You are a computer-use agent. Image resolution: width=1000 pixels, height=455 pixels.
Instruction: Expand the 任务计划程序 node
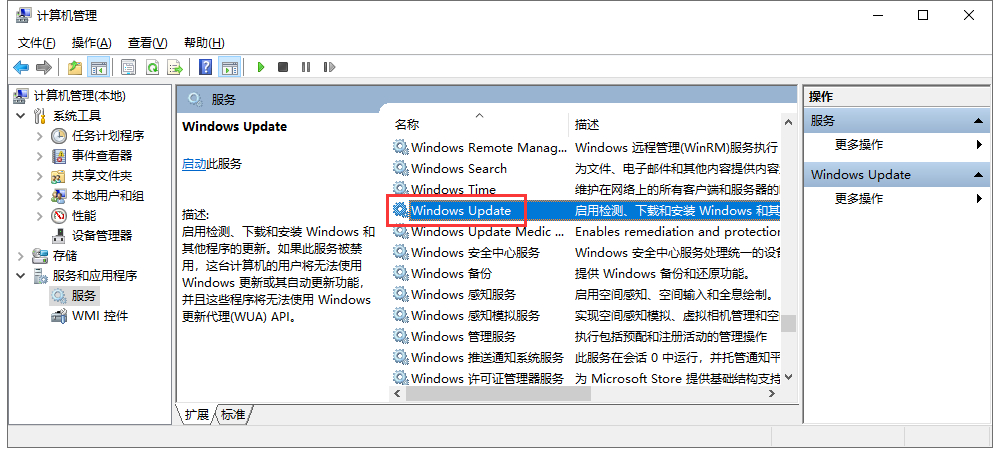[40, 136]
